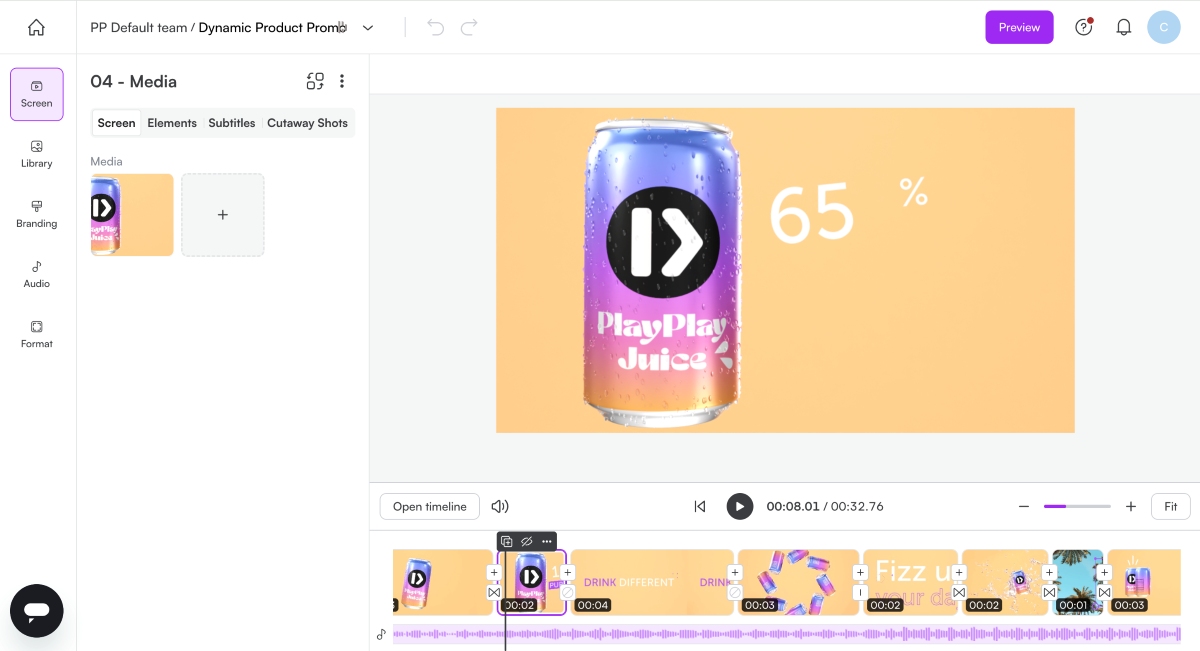Open the Audio panel in sidebar
Screen dimensions: 1200x651
point(37,273)
